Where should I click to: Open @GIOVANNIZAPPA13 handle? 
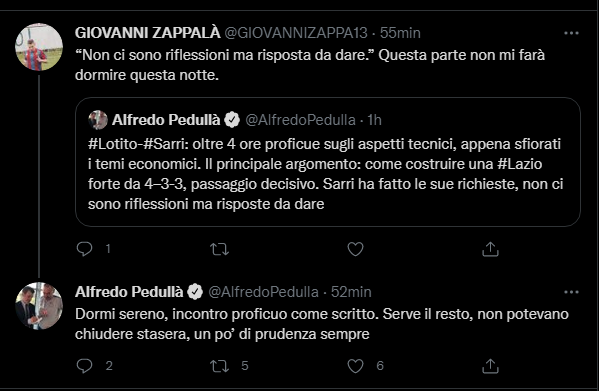pyautogui.click(x=296, y=33)
